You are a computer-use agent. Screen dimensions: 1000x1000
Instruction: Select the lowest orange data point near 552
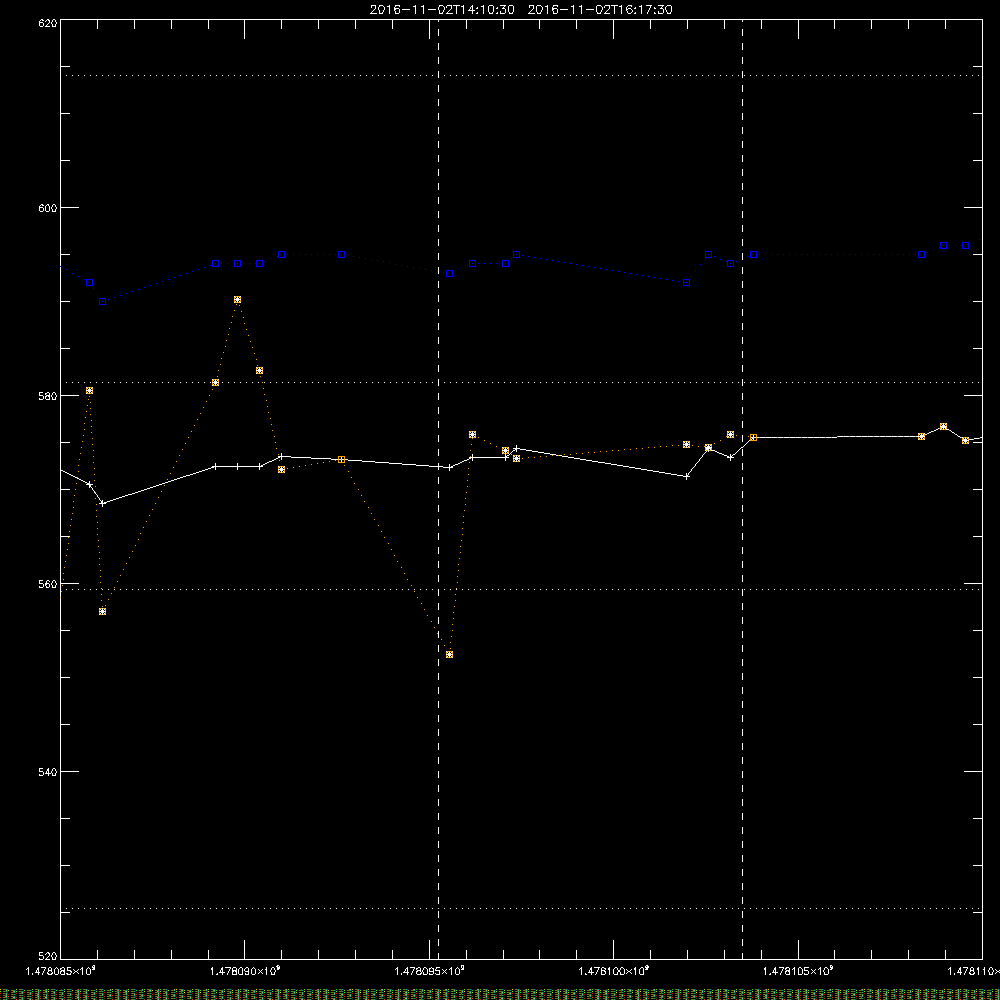tap(450, 655)
